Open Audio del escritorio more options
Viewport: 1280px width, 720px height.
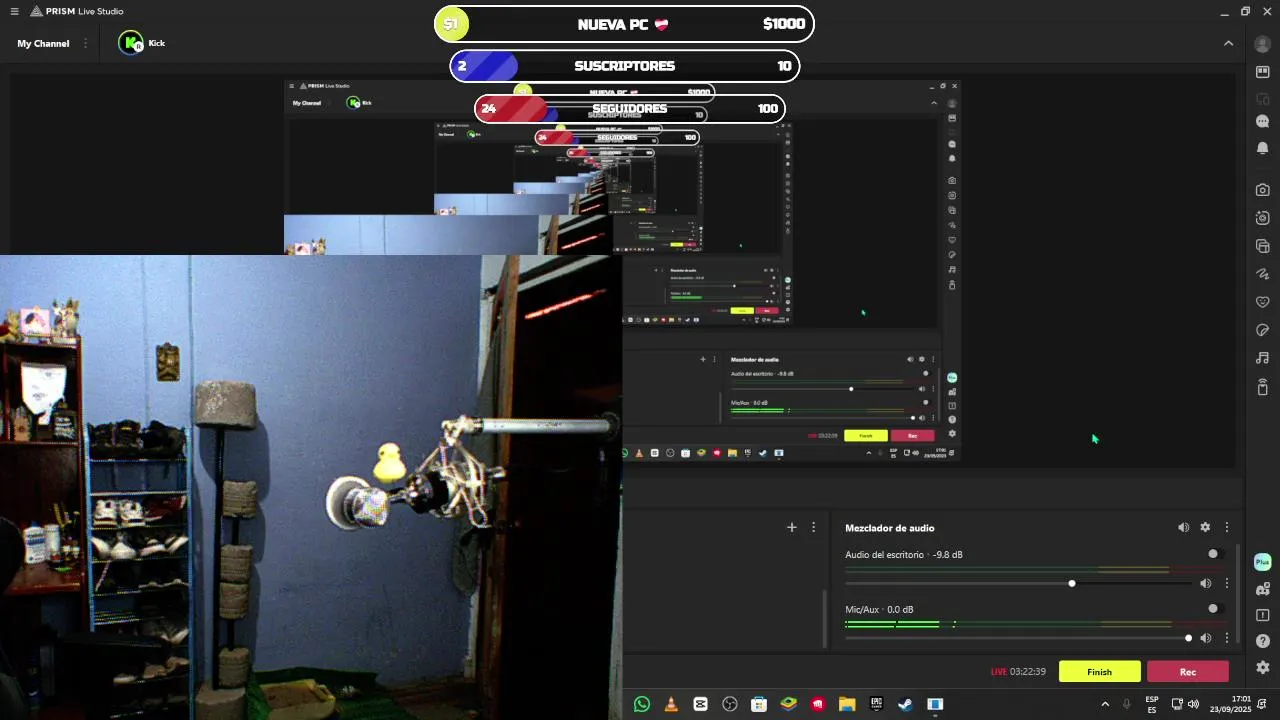click(x=1227, y=583)
